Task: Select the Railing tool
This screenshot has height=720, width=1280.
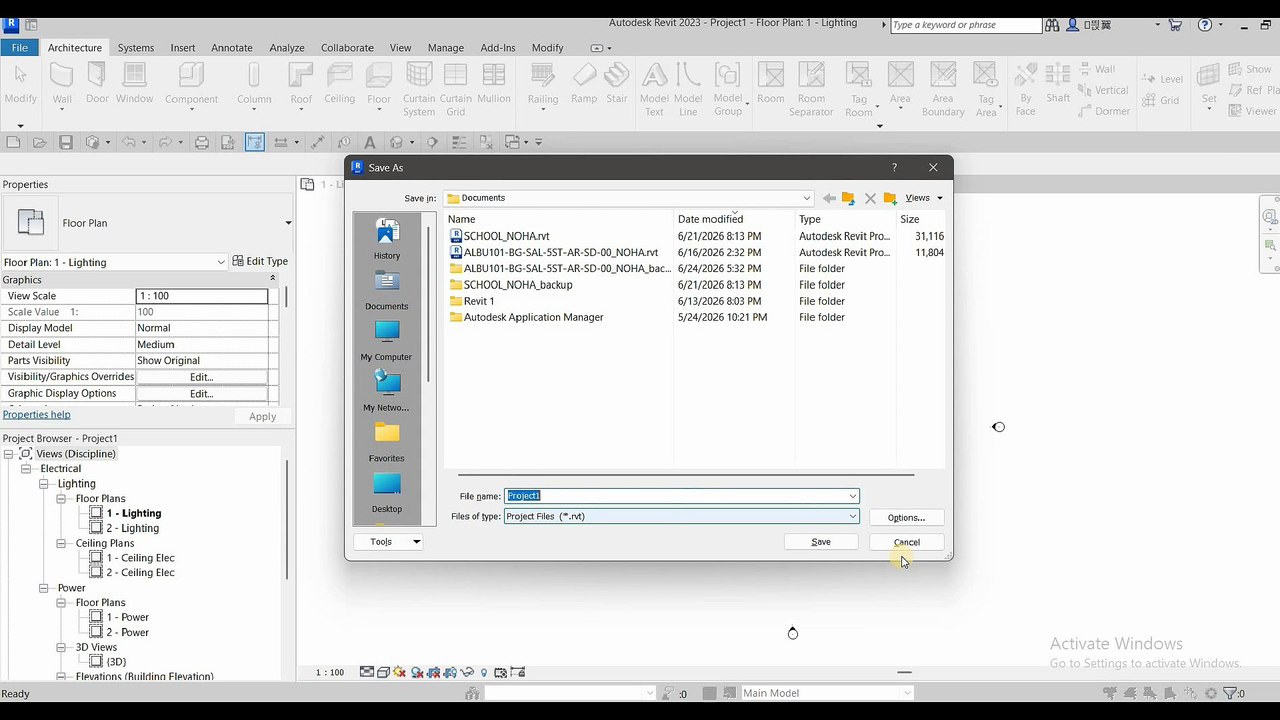Action: pyautogui.click(x=543, y=84)
